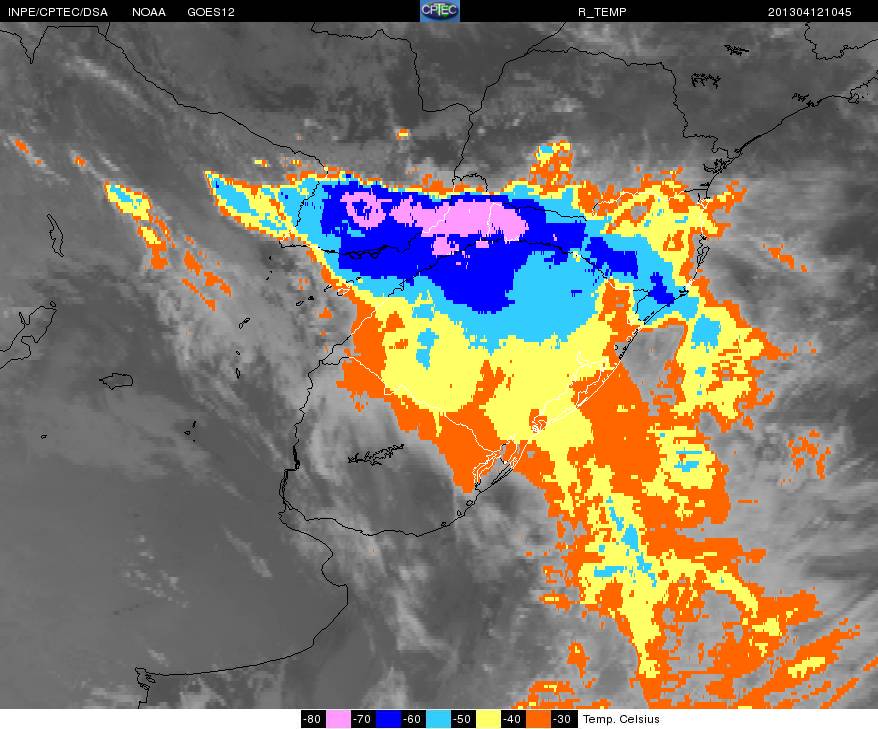Click the 201304121045 timestamp

[810, 12]
